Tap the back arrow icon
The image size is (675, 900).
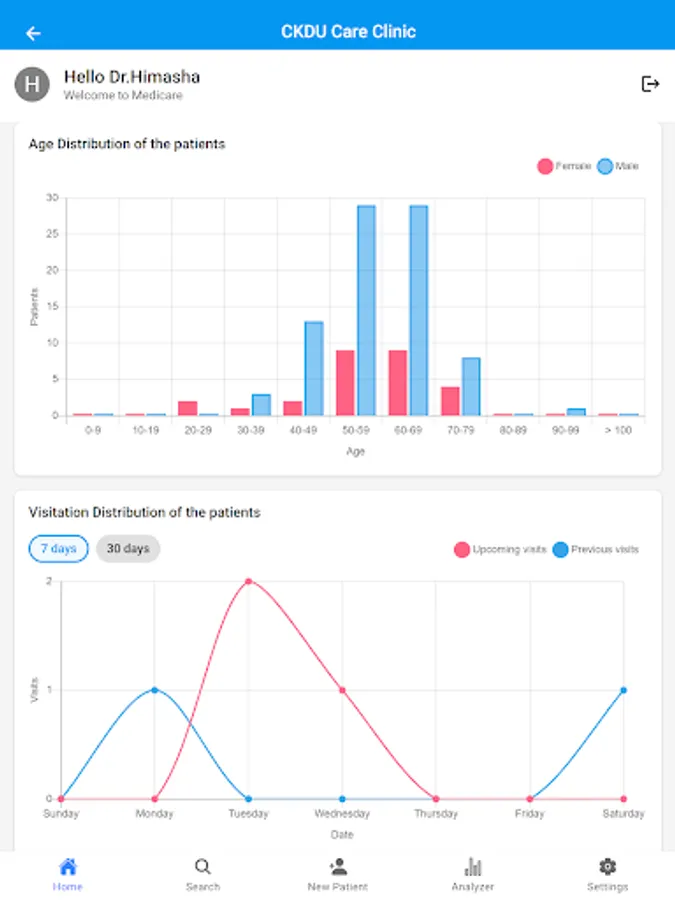pyautogui.click(x=33, y=33)
